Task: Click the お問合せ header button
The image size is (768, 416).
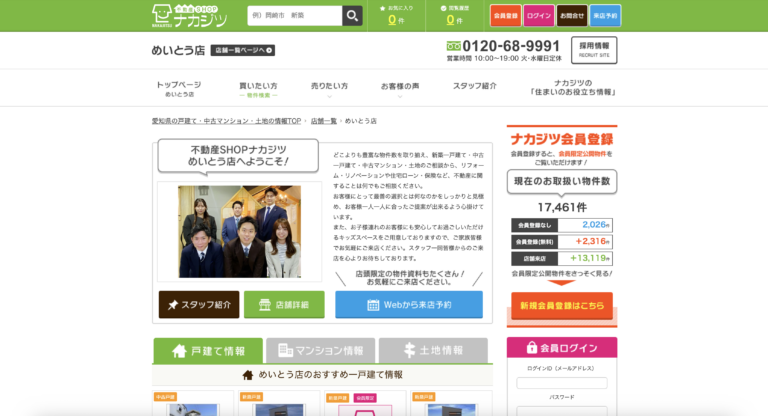Action: pos(572,16)
